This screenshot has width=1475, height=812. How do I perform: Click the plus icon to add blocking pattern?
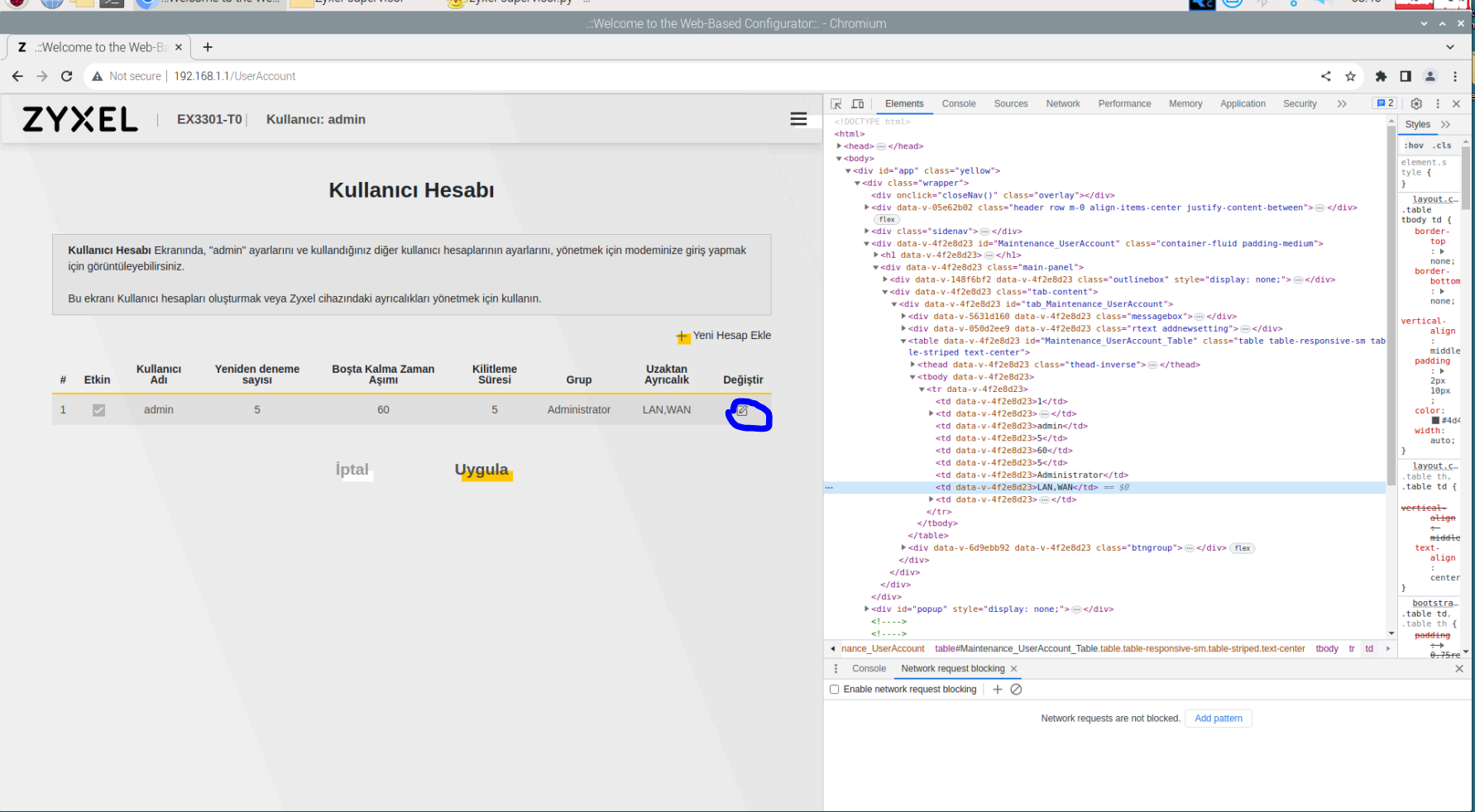998,690
